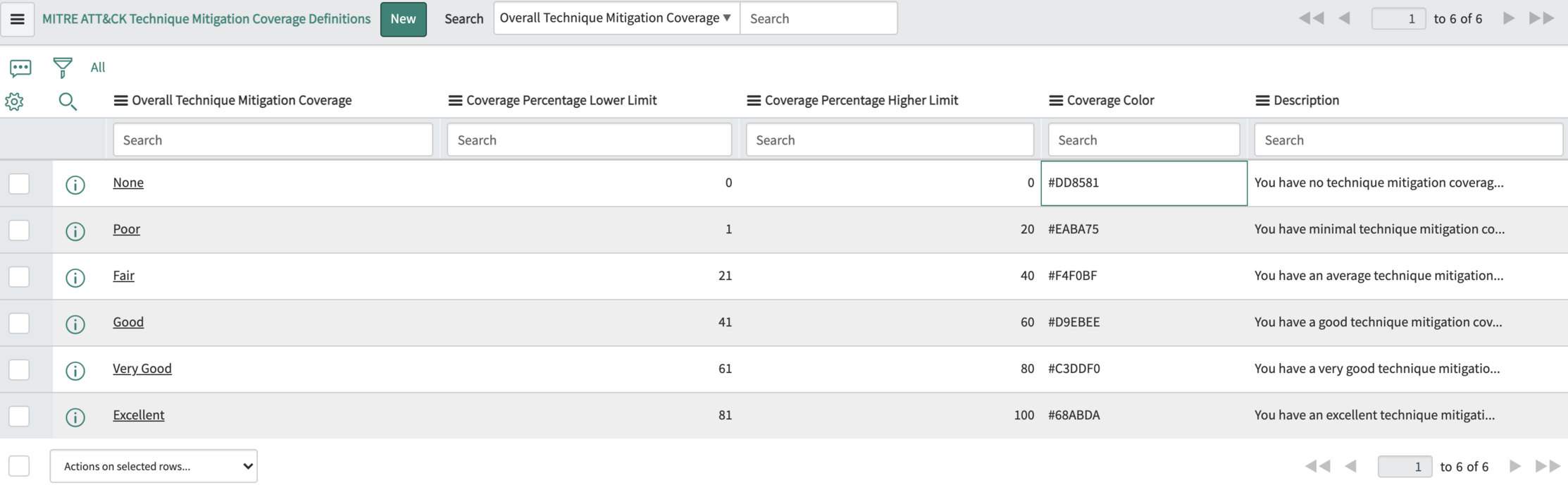Toggle the select-all checkbox at the bottom
Screen dimensions: 1568x485
[19, 466]
